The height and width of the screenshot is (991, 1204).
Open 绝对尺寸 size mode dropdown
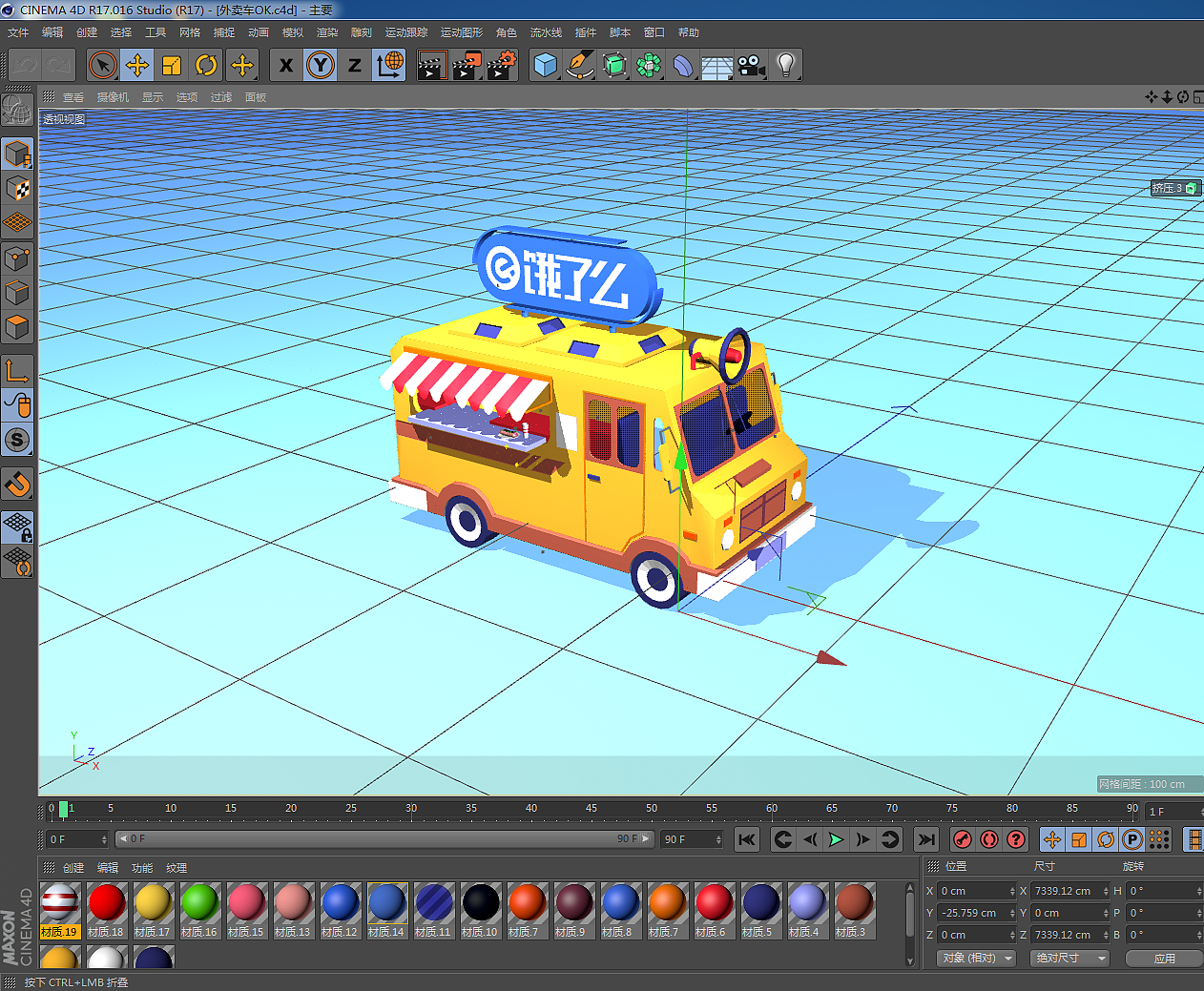point(1069,958)
